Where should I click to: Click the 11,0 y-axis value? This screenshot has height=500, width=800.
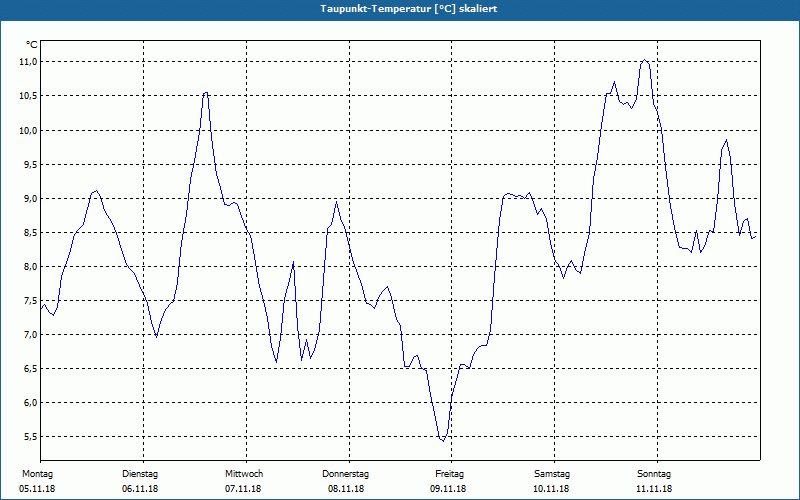click(29, 62)
